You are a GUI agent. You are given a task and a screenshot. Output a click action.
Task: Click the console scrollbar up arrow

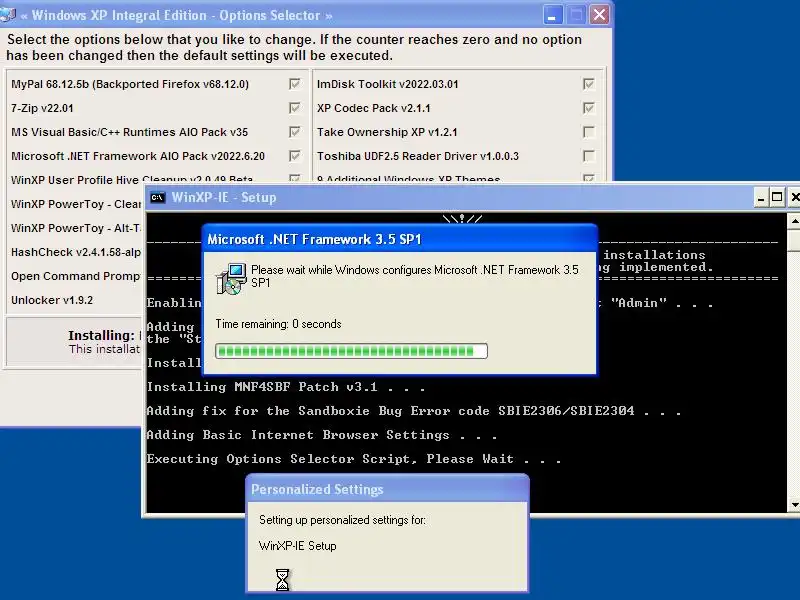point(794,220)
